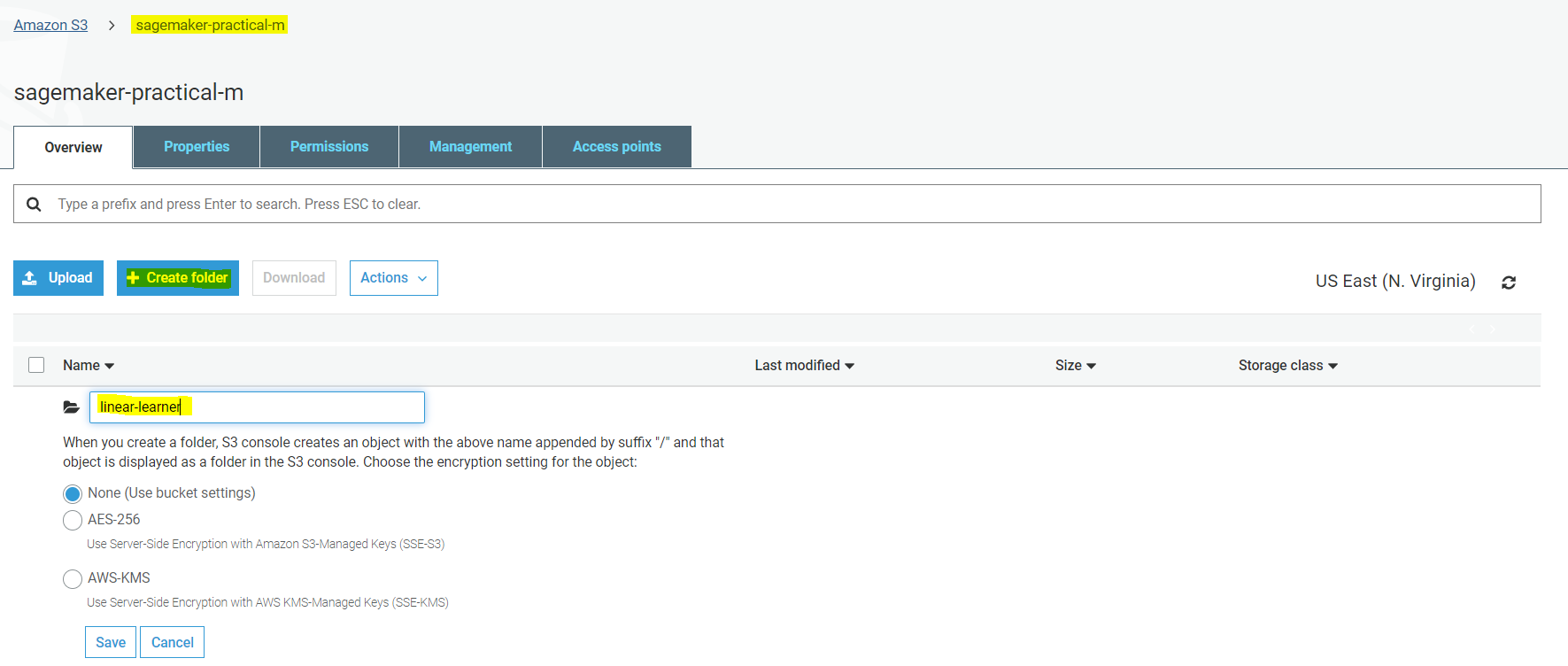1568x666 pixels.
Task: Click the sagemaker-practical-m bucket heading
Action: [x=129, y=93]
